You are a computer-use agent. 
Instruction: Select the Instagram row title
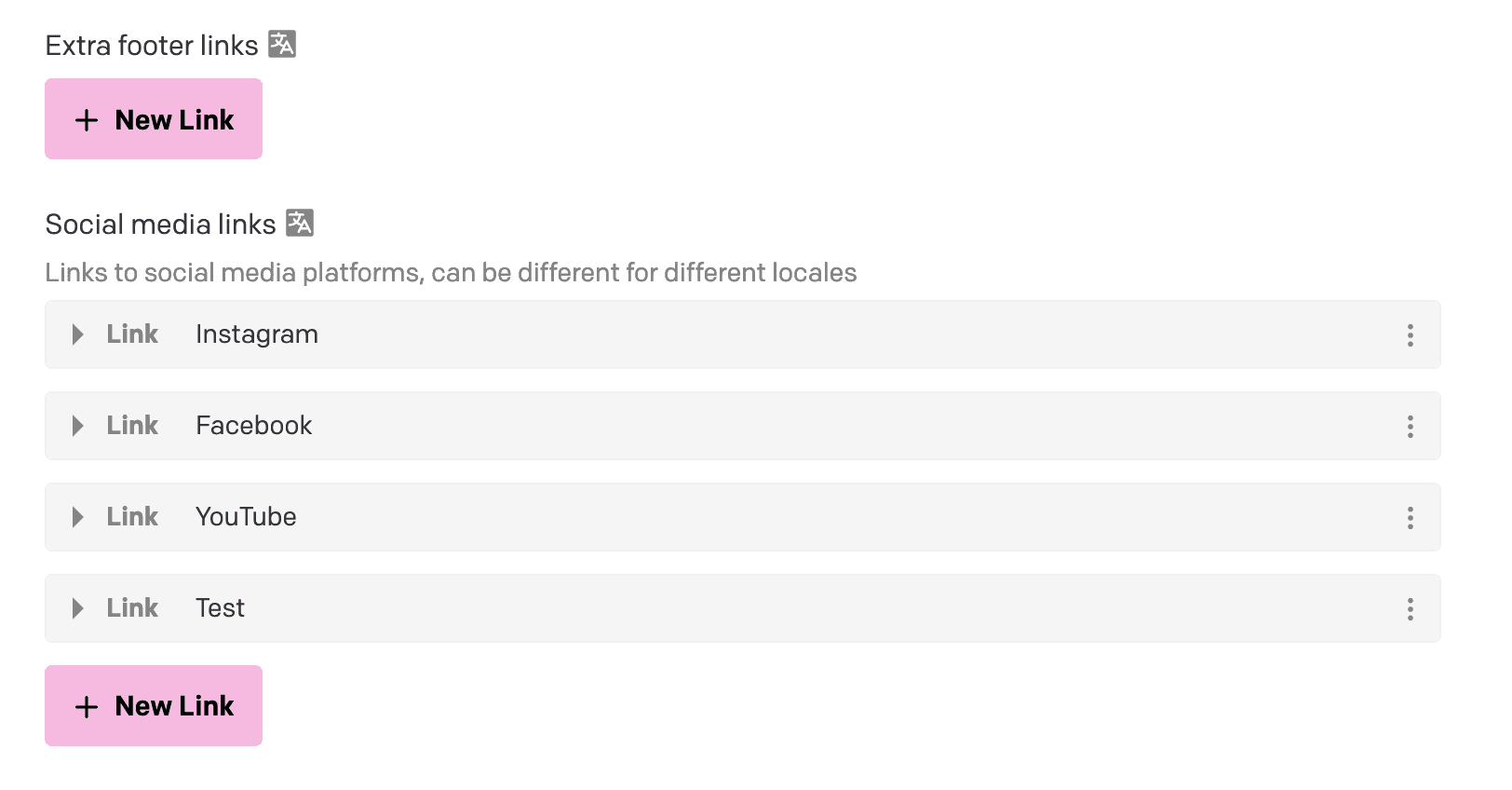click(256, 334)
